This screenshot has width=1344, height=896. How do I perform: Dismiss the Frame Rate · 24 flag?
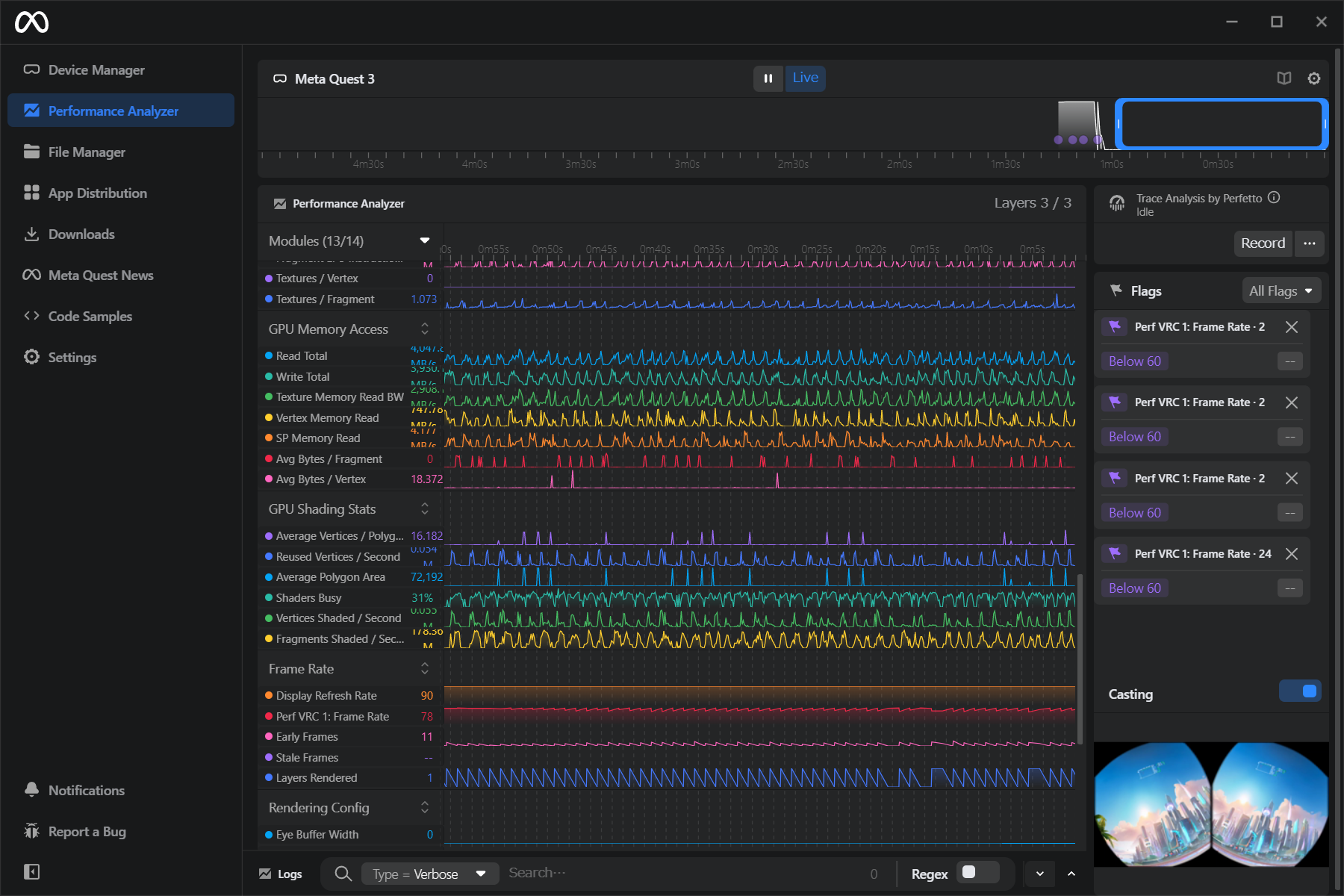coord(1291,554)
